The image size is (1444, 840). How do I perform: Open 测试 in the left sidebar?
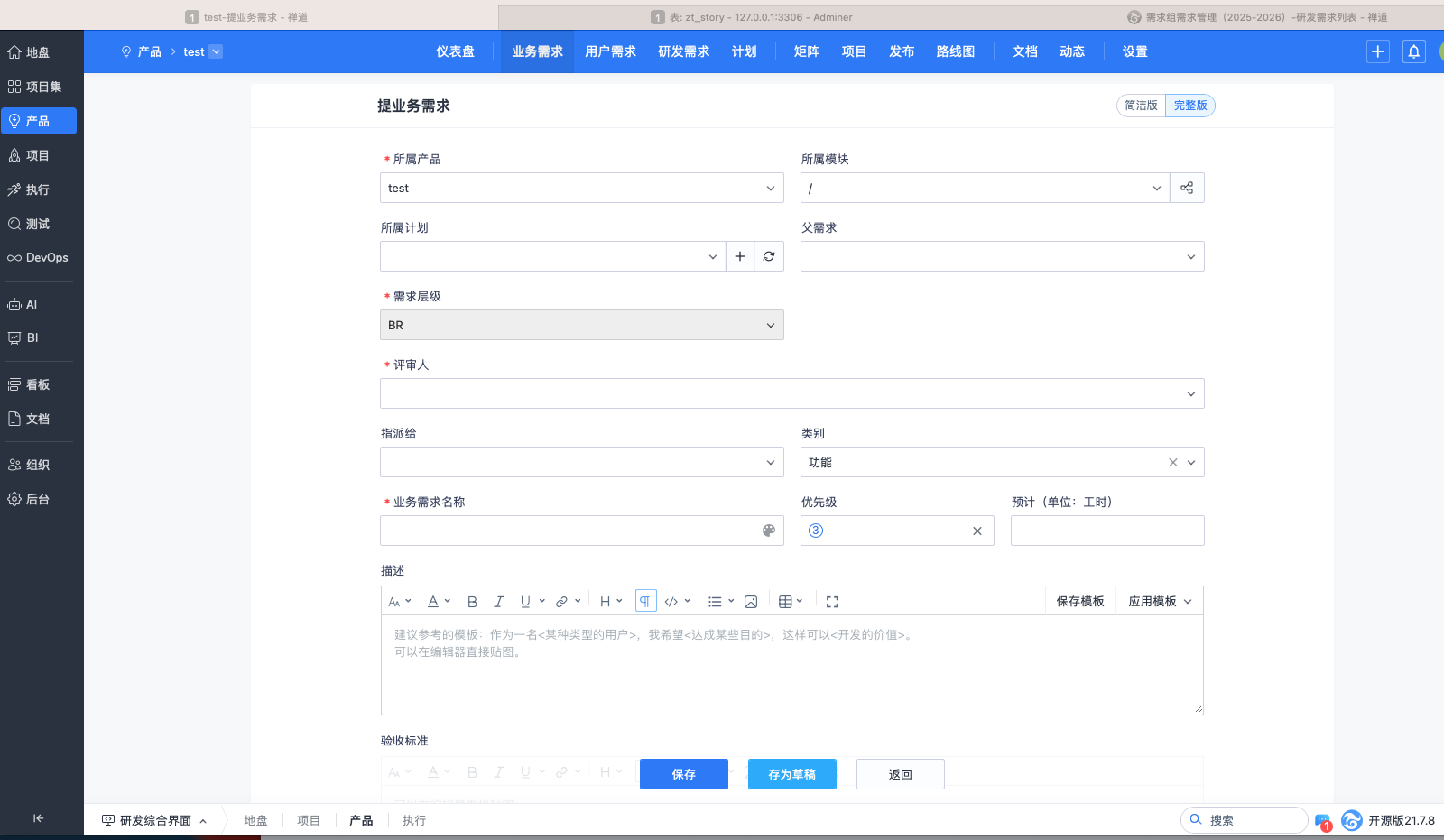[x=39, y=224]
